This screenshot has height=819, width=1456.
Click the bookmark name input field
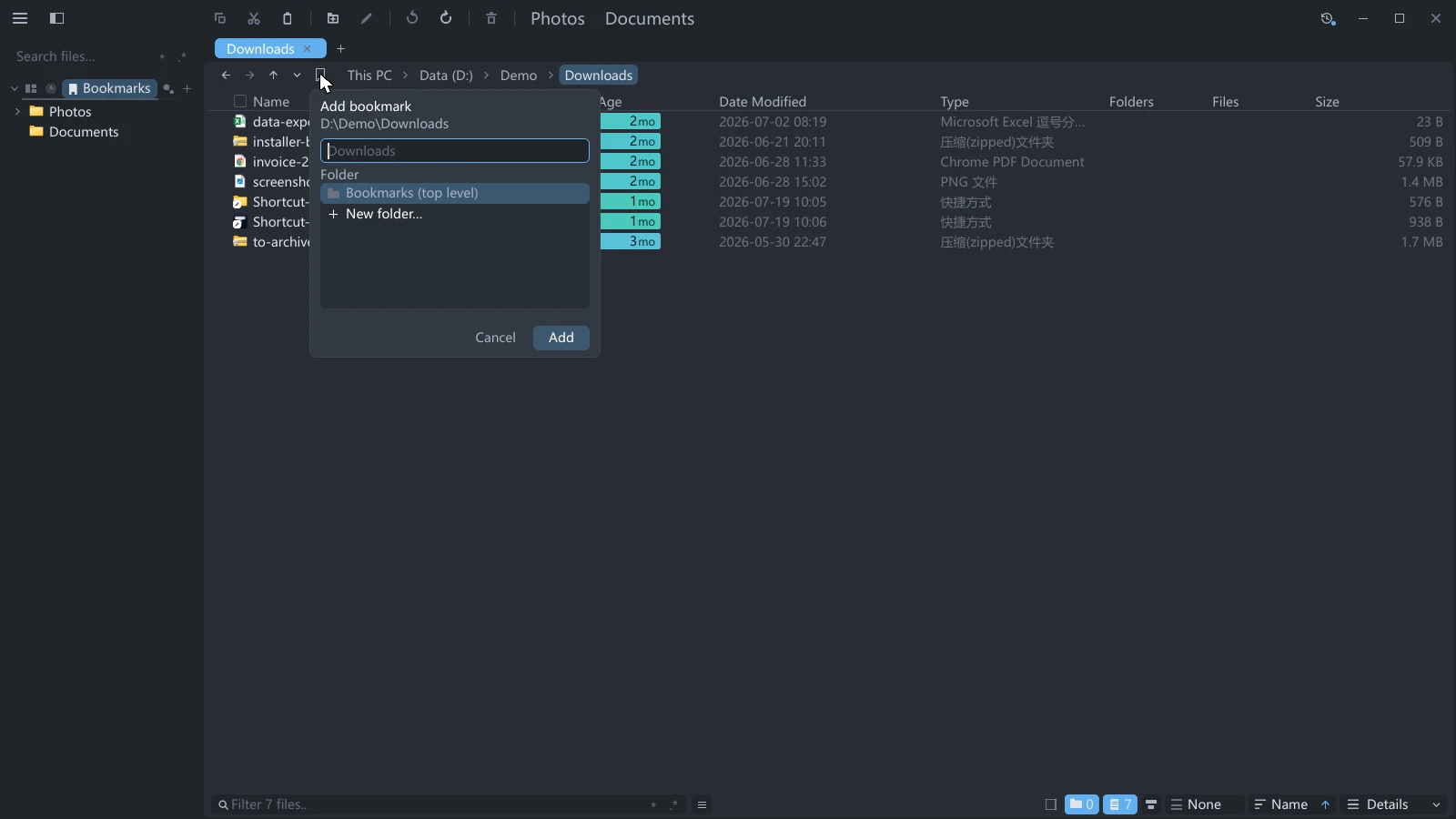[x=455, y=151]
